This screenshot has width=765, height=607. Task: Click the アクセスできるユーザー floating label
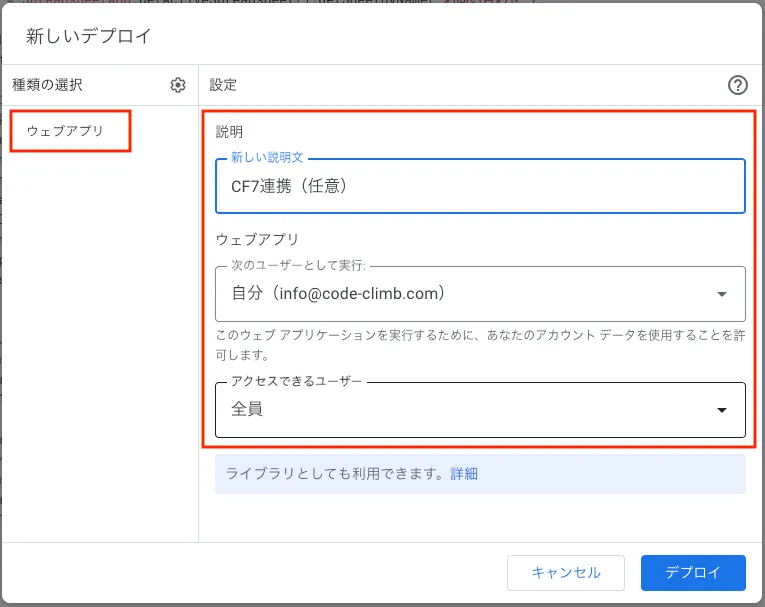pos(296,382)
